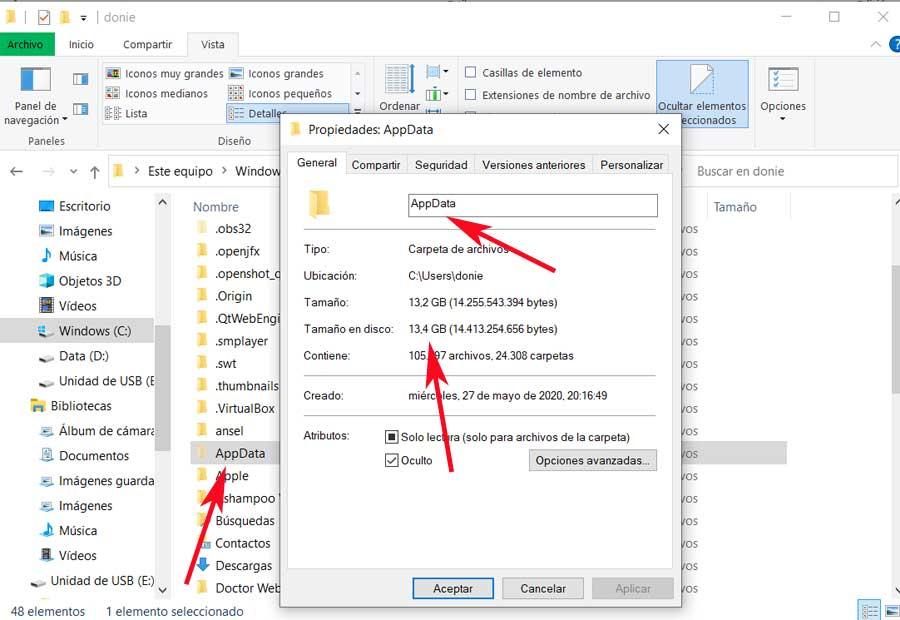The image size is (900, 620).
Task: Select Iconos muy grandes layout
Action: click(165, 73)
